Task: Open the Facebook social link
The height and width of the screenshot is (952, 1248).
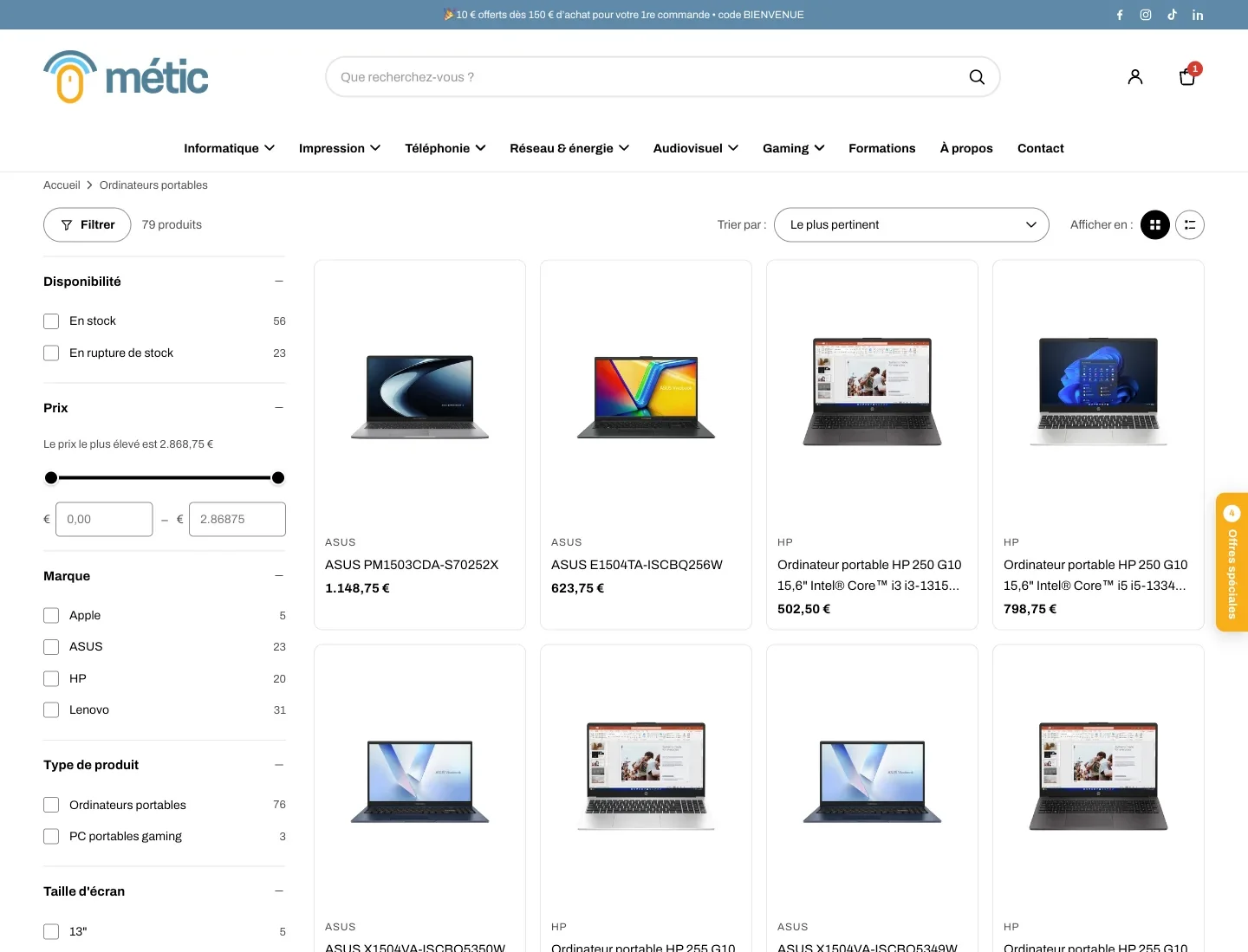Action: tap(1120, 15)
